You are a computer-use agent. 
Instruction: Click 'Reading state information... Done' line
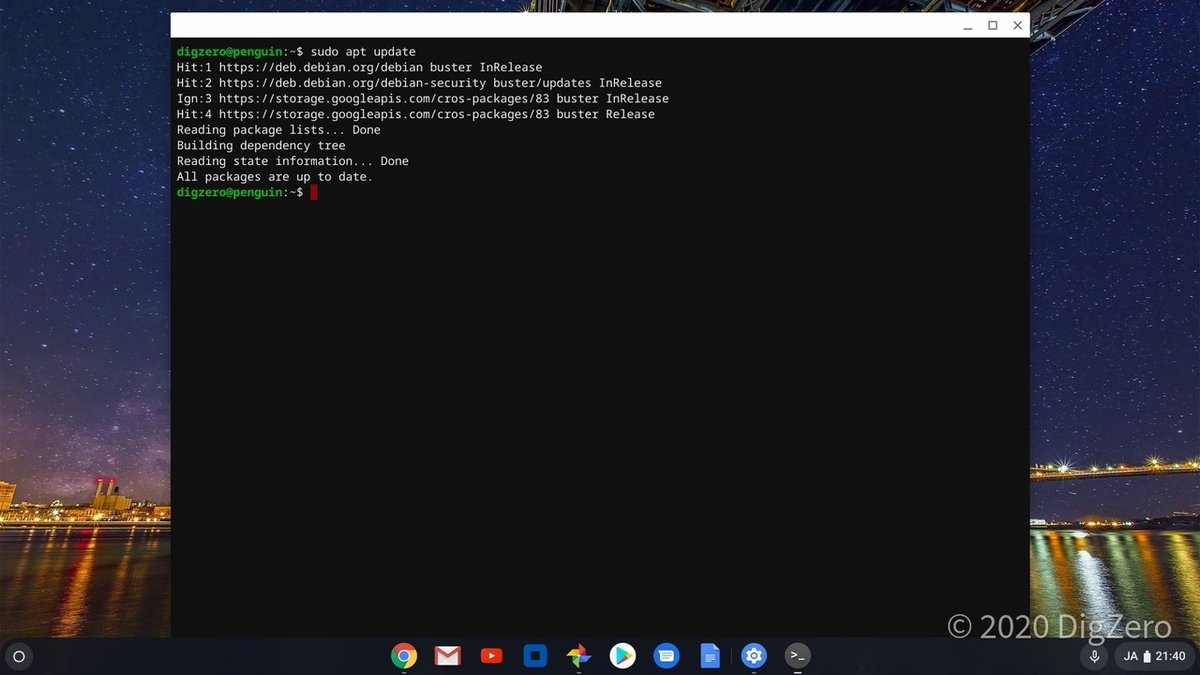[293, 161]
